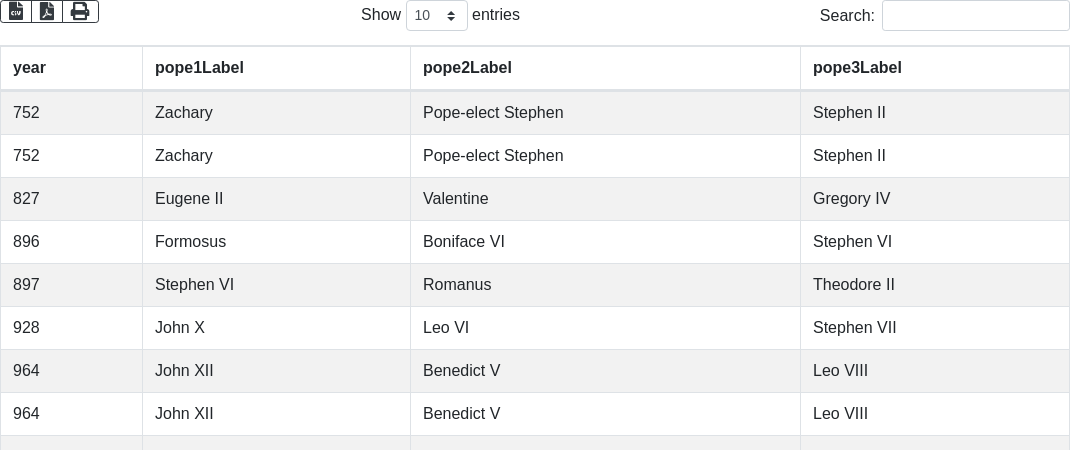This screenshot has width=1070, height=450.
Task: Sort table by year column header
Action: (71, 68)
